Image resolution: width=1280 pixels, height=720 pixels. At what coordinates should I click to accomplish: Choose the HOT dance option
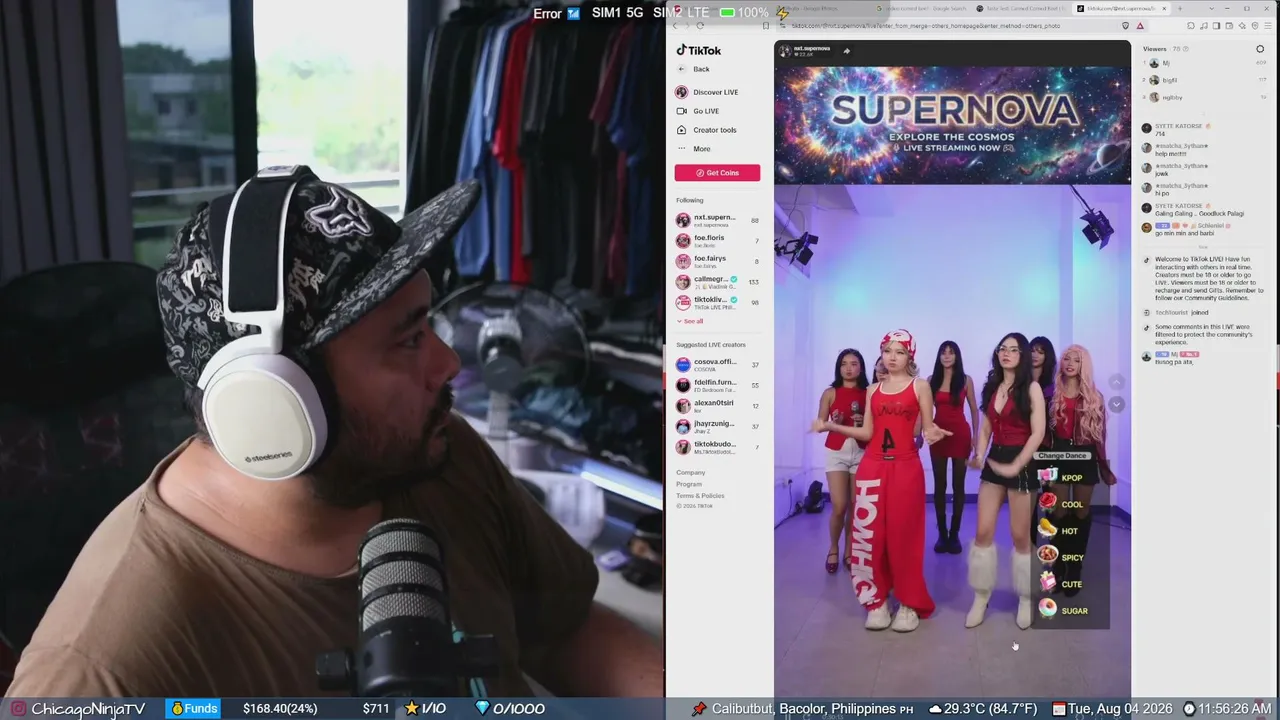[1059, 531]
